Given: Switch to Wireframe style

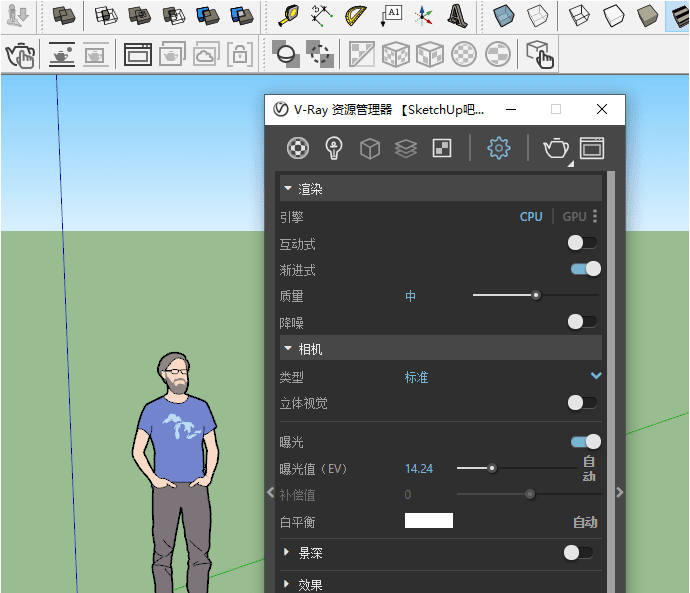Looking at the screenshot, I should [x=579, y=16].
